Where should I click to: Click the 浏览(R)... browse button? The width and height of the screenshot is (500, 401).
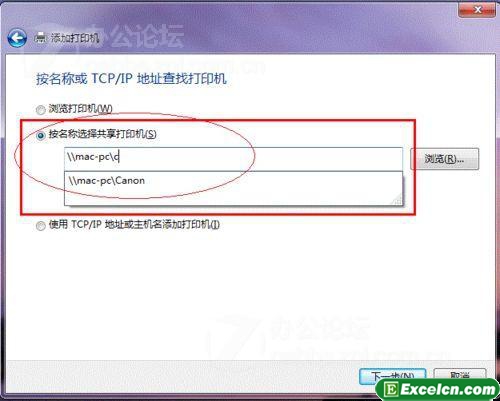coord(444,159)
